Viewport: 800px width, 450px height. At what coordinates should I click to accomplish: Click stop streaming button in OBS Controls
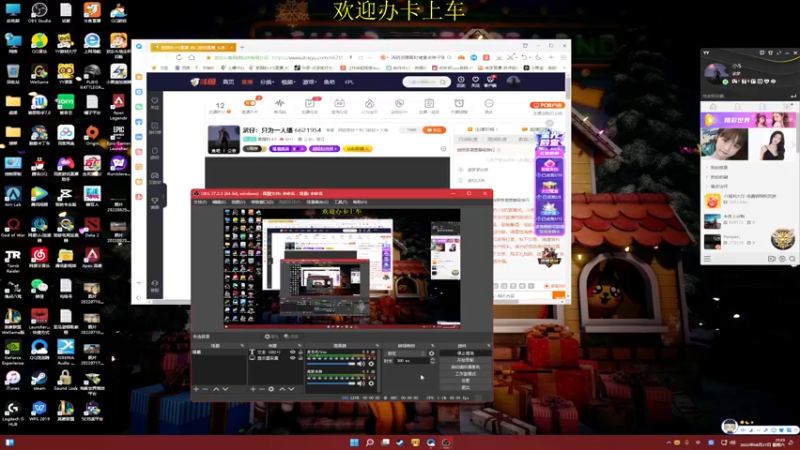[x=465, y=353]
